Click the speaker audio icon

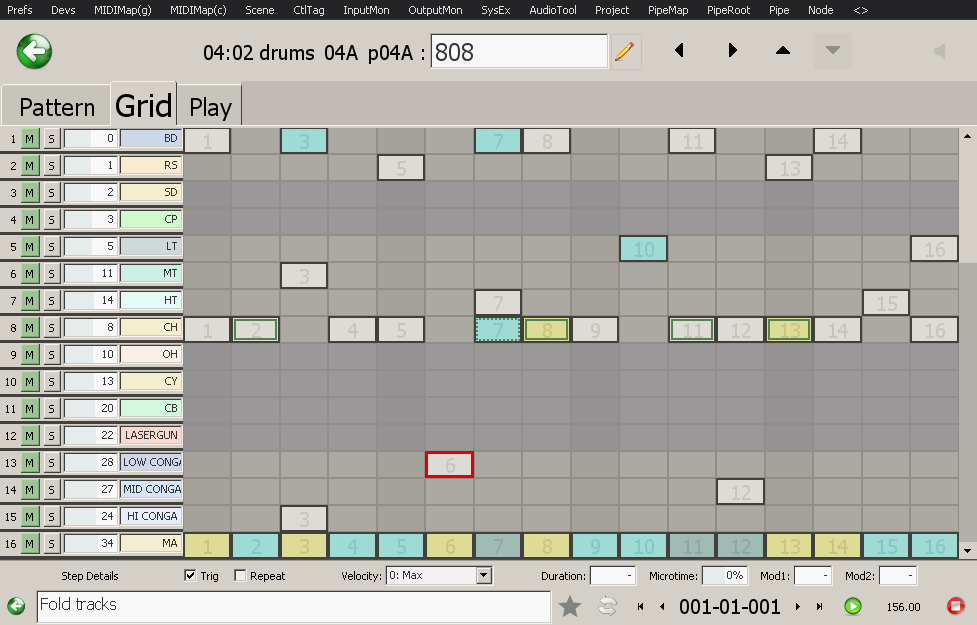[939, 51]
